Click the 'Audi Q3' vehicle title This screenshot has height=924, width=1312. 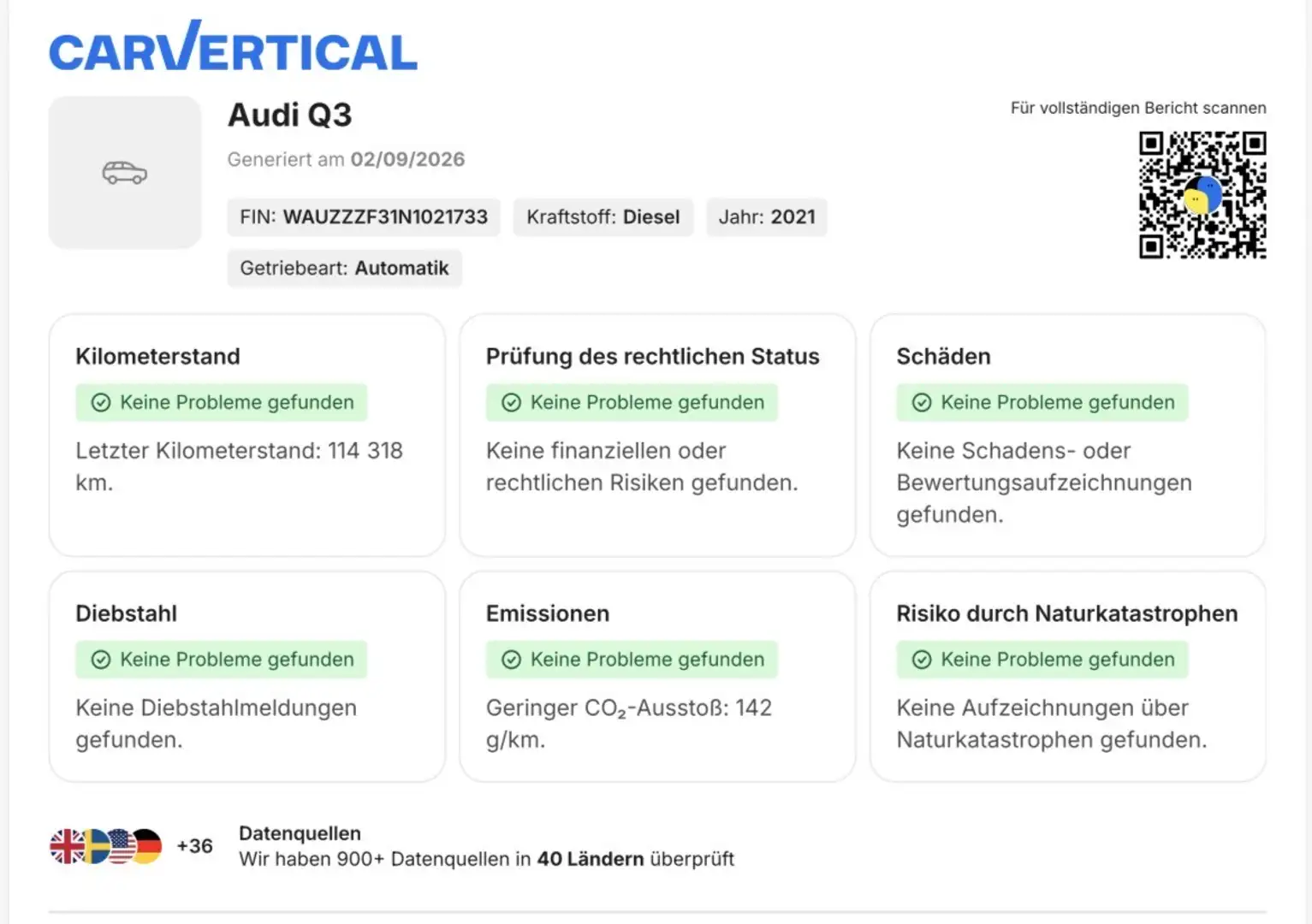click(290, 115)
